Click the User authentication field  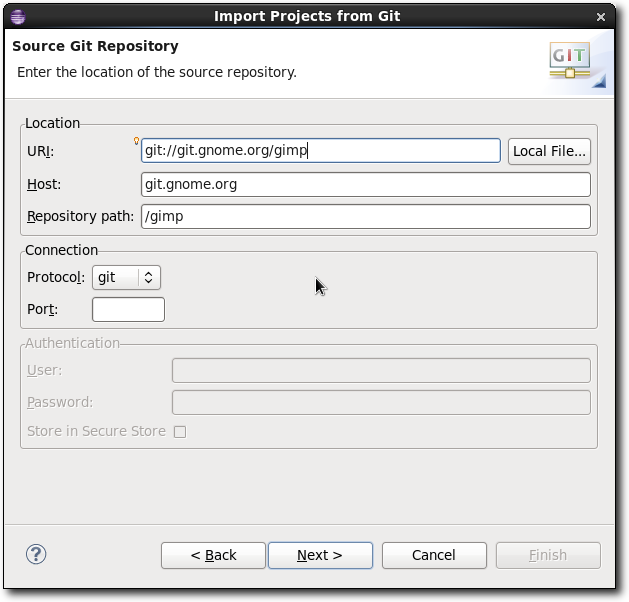coord(380,370)
